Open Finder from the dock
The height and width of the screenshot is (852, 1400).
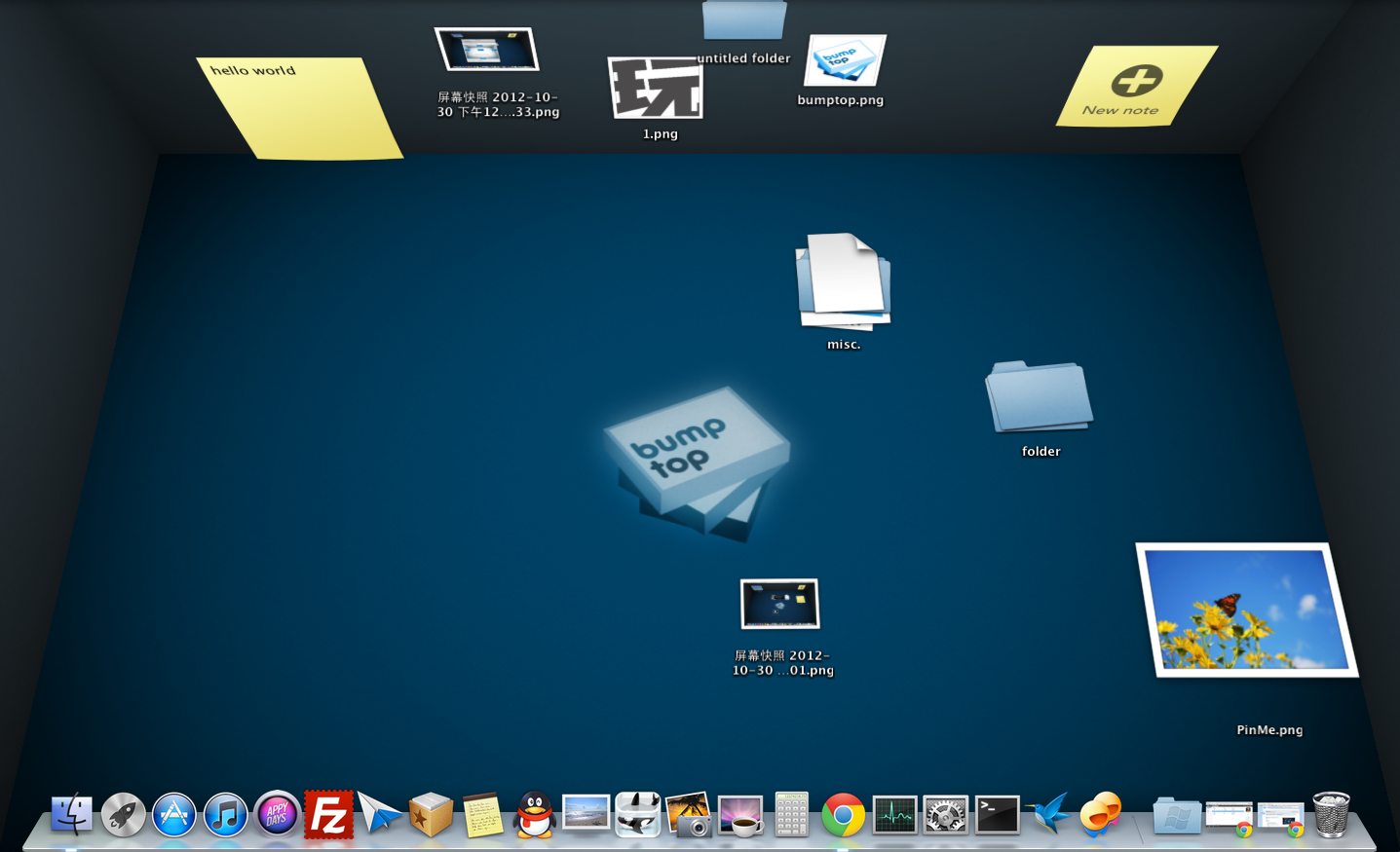pyautogui.click(x=72, y=814)
